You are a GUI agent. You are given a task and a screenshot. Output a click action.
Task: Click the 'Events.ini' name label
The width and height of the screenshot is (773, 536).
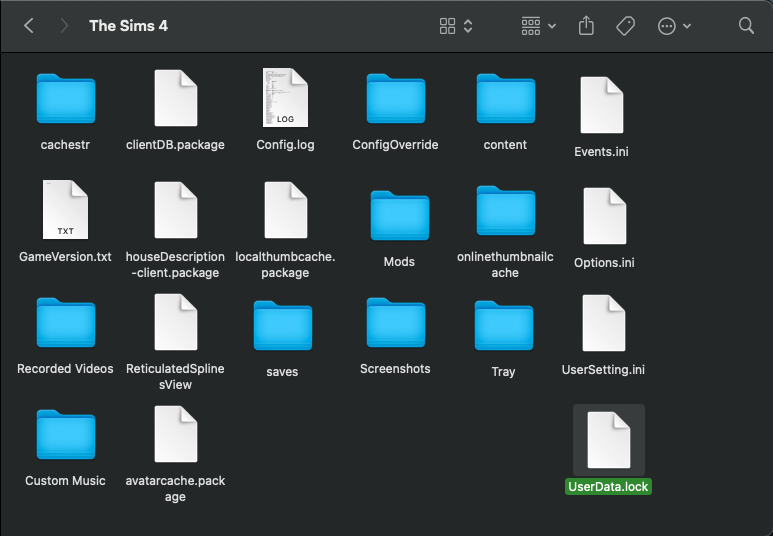(601, 151)
